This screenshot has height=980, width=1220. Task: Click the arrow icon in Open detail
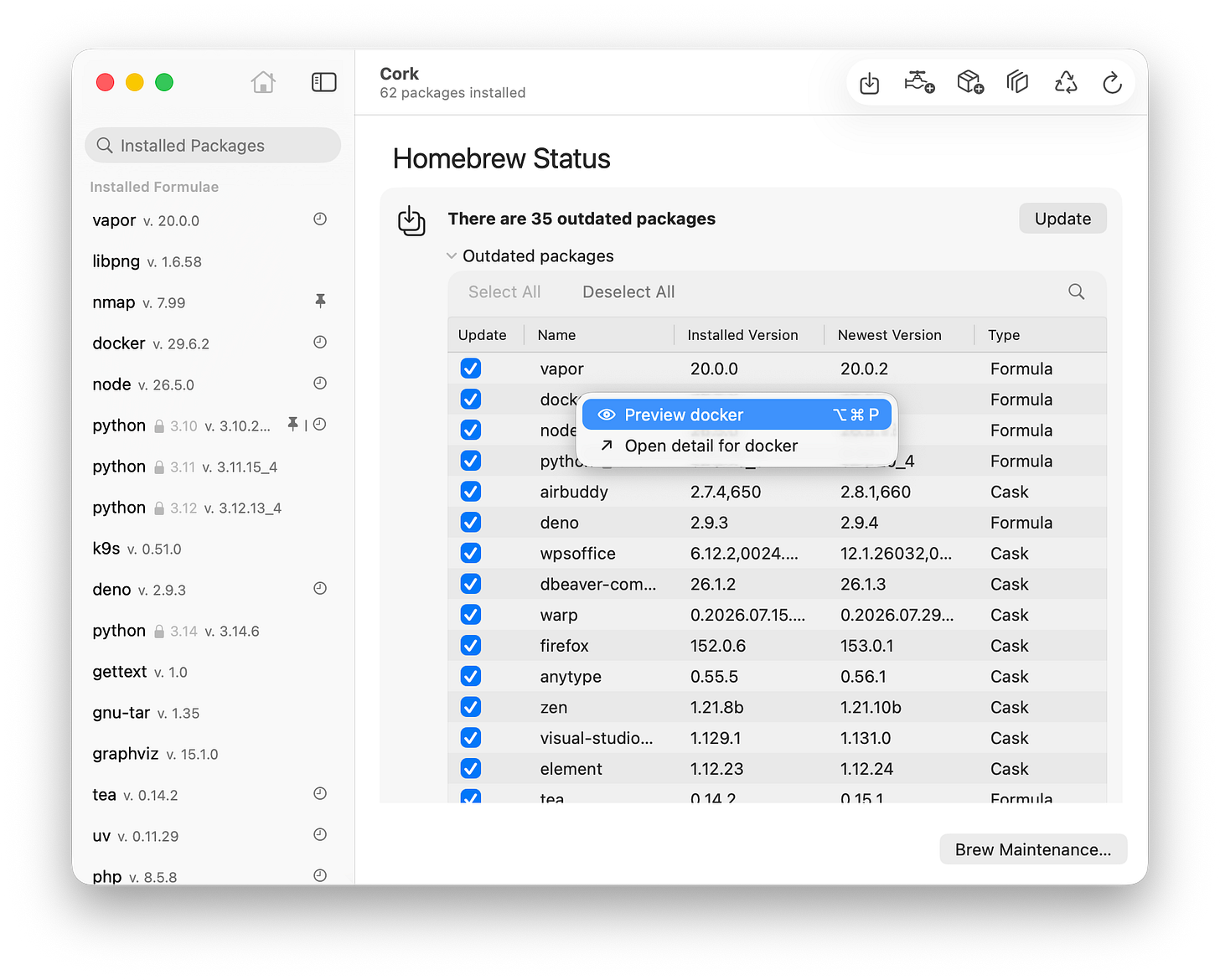(x=607, y=446)
